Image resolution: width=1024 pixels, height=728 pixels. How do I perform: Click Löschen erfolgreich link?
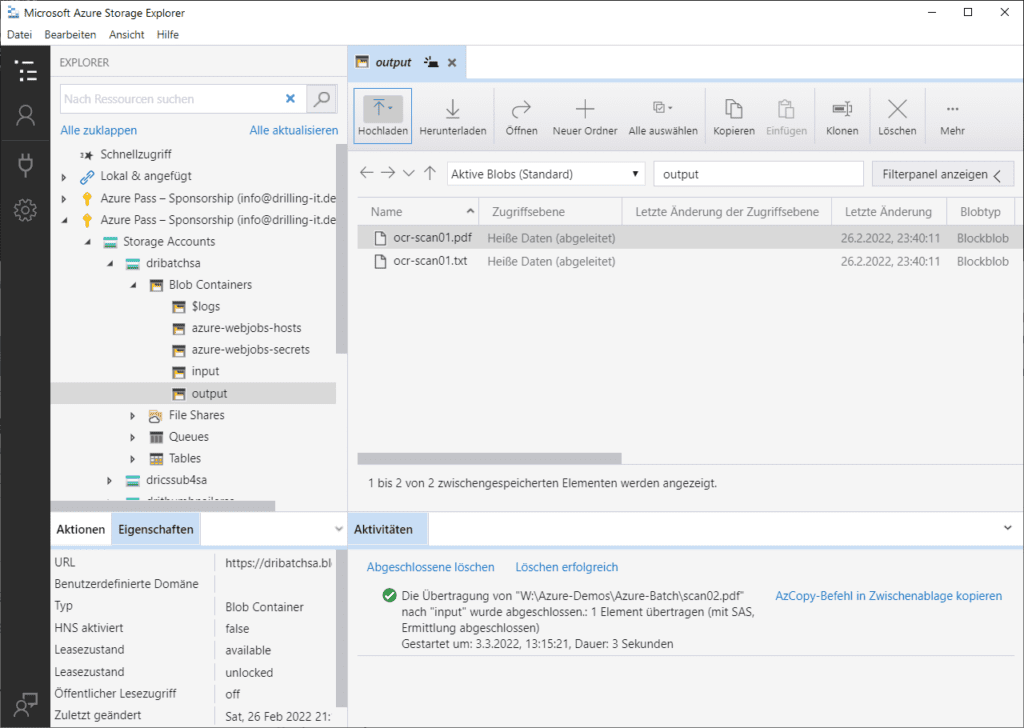point(566,567)
